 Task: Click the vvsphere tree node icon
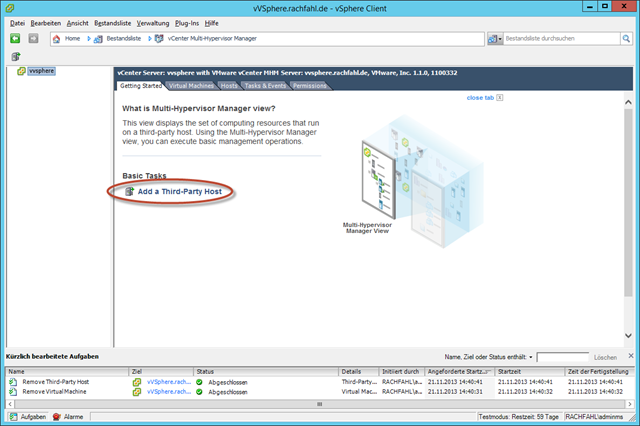click(21, 71)
